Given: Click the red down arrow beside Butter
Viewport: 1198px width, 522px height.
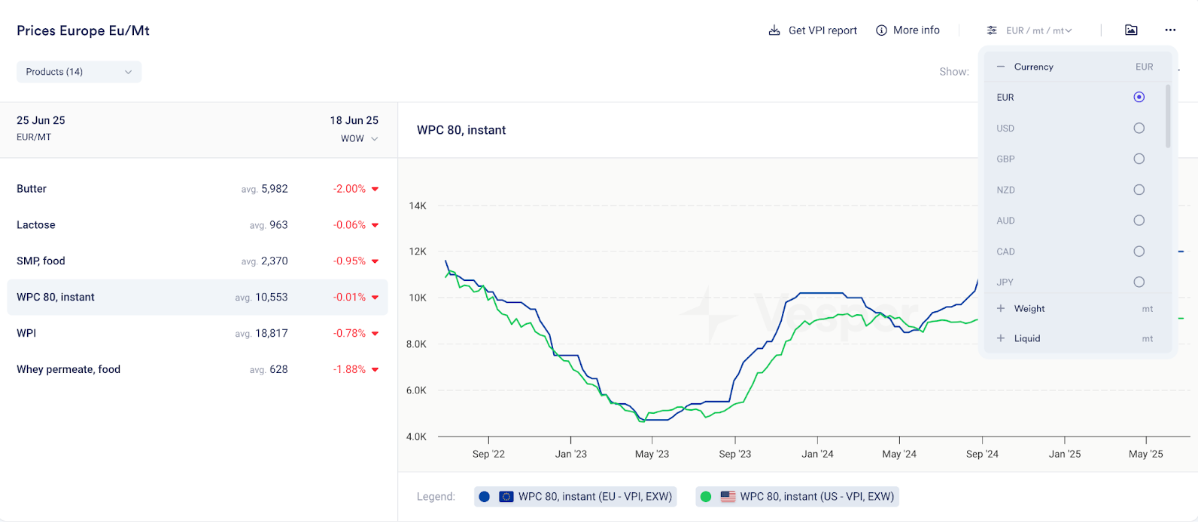Looking at the screenshot, I should (x=375, y=189).
